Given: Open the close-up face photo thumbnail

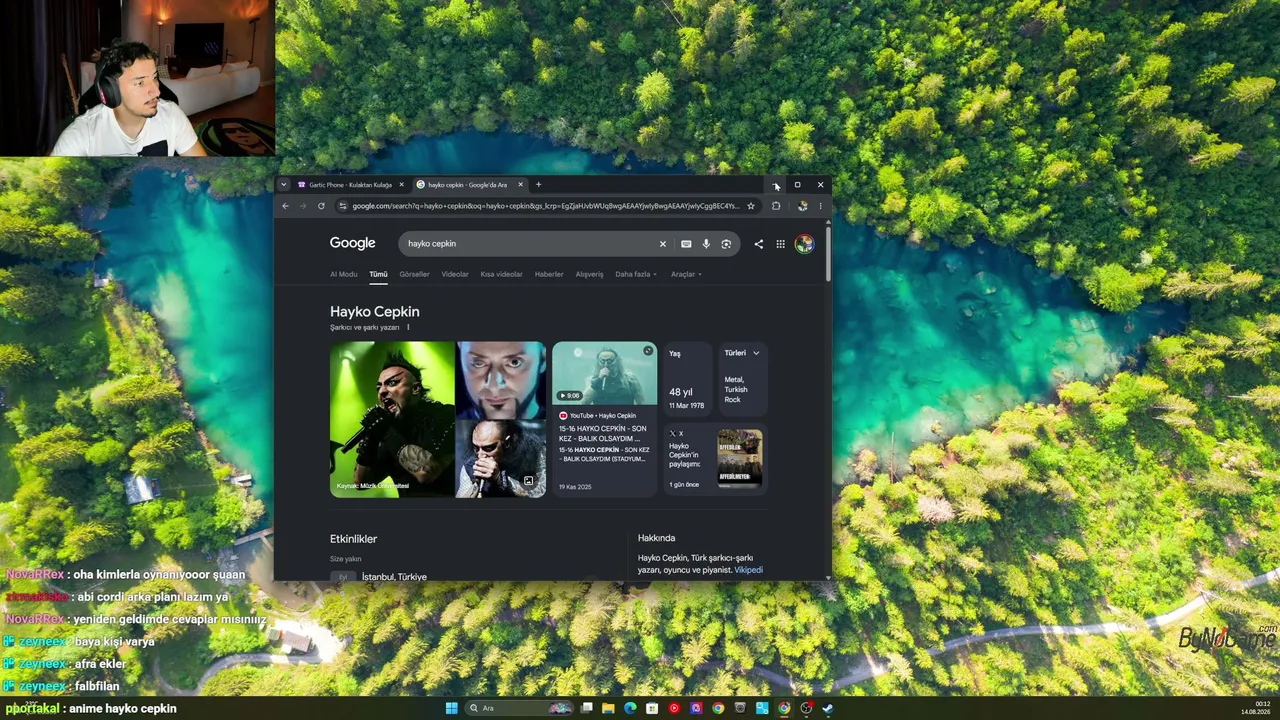Looking at the screenshot, I should tap(501, 380).
